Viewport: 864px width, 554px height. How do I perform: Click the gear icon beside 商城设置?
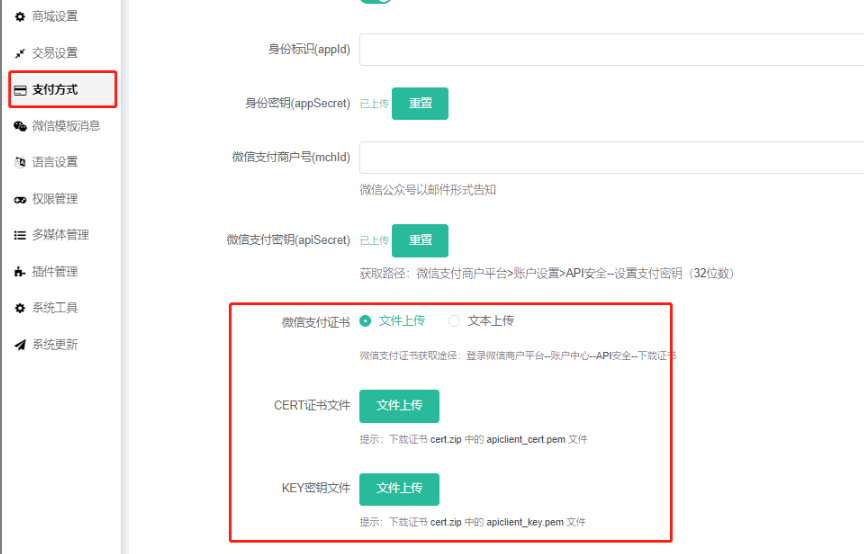[20, 17]
